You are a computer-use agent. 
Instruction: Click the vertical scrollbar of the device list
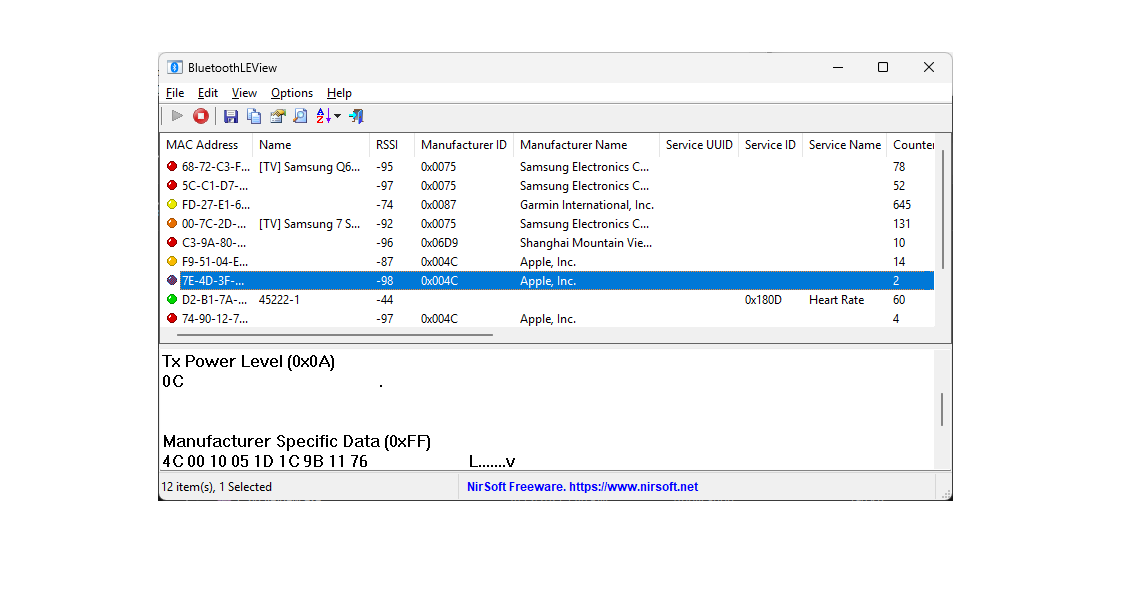(x=943, y=210)
